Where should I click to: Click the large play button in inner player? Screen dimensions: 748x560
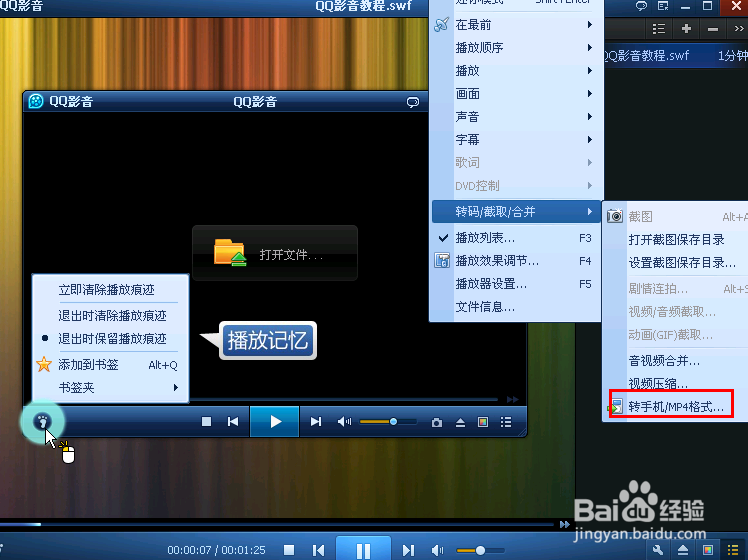tap(275, 422)
